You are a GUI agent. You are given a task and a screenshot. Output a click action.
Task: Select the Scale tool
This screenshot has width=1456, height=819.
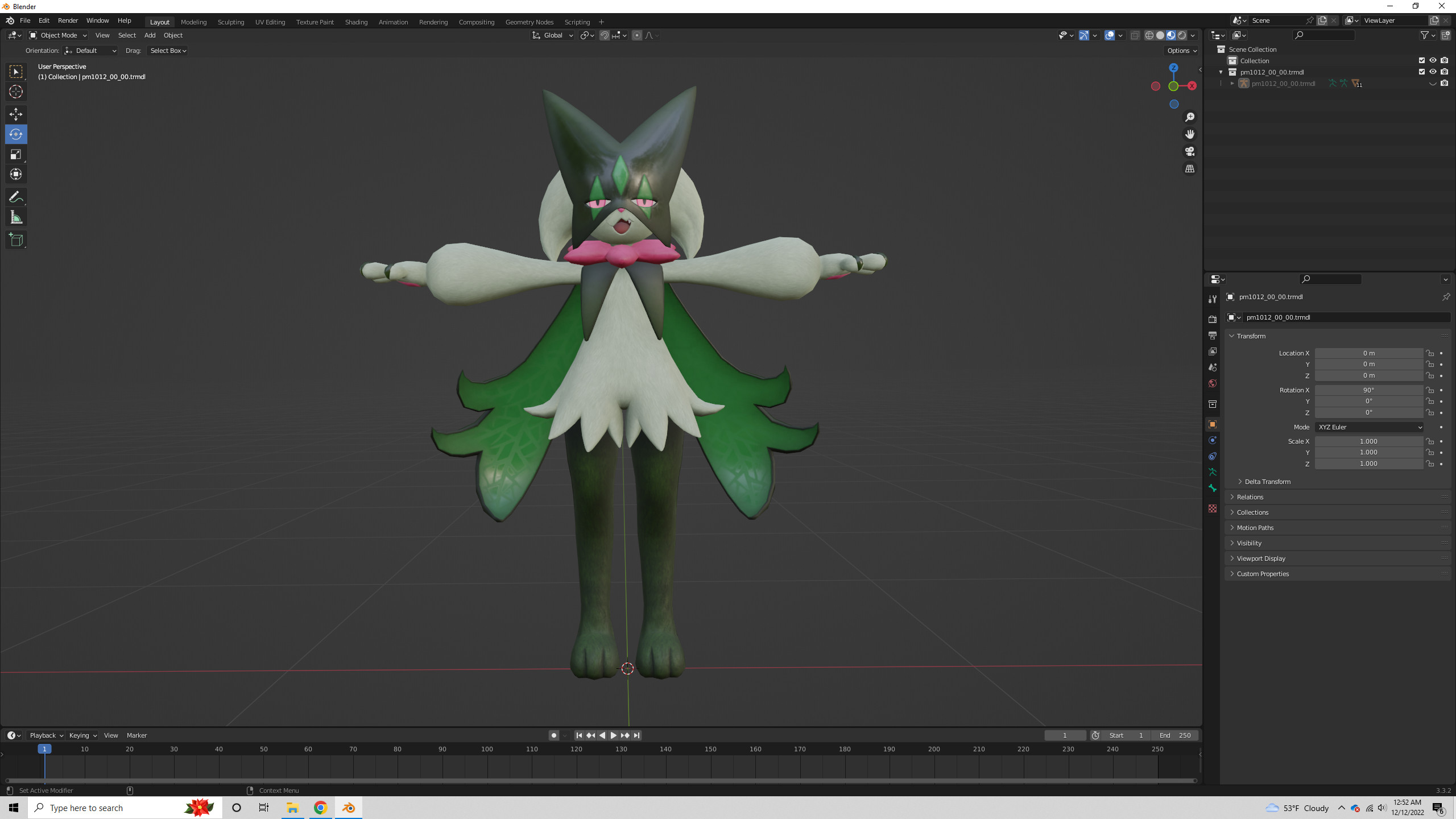tap(16, 154)
